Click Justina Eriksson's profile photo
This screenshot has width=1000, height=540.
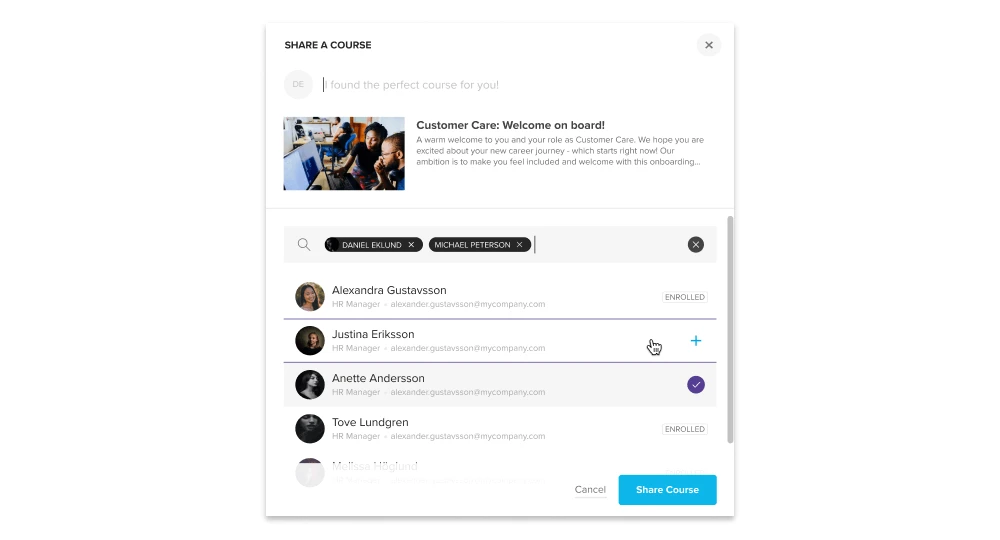[x=310, y=341]
